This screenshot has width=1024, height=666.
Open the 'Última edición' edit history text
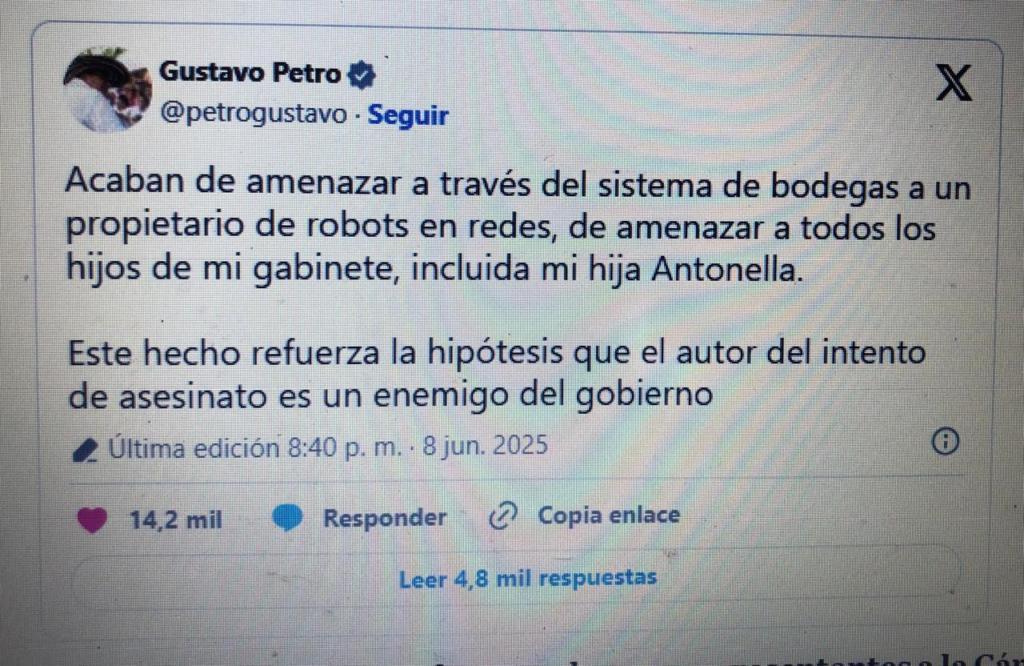point(194,449)
